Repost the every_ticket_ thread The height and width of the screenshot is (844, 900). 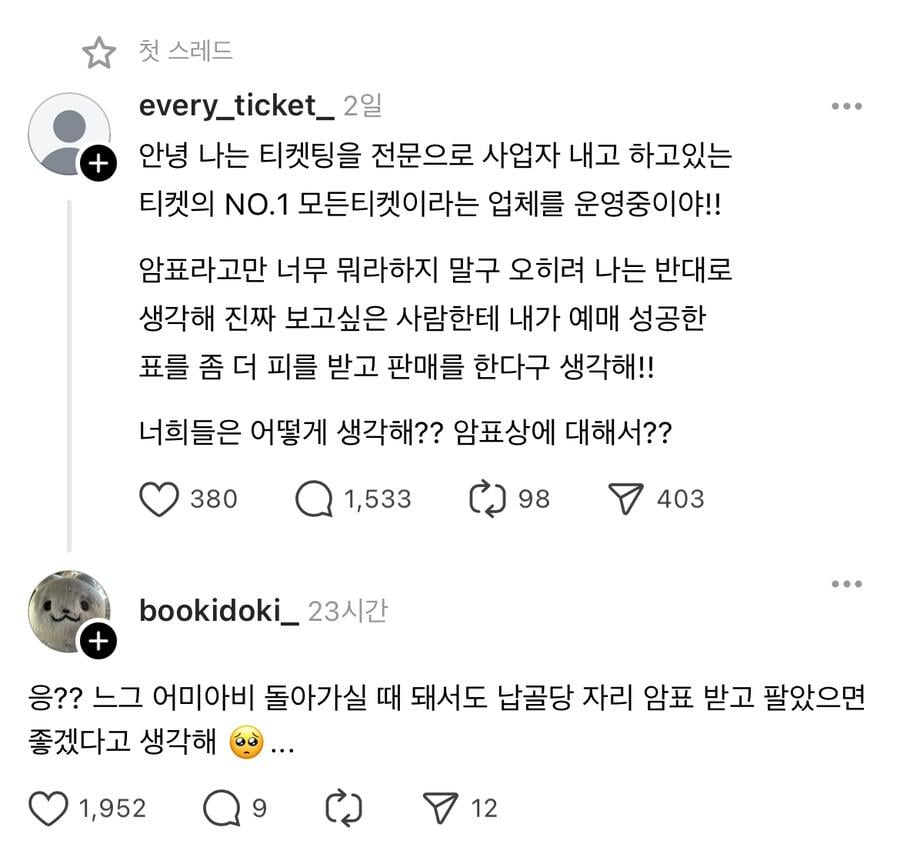click(489, 498)
